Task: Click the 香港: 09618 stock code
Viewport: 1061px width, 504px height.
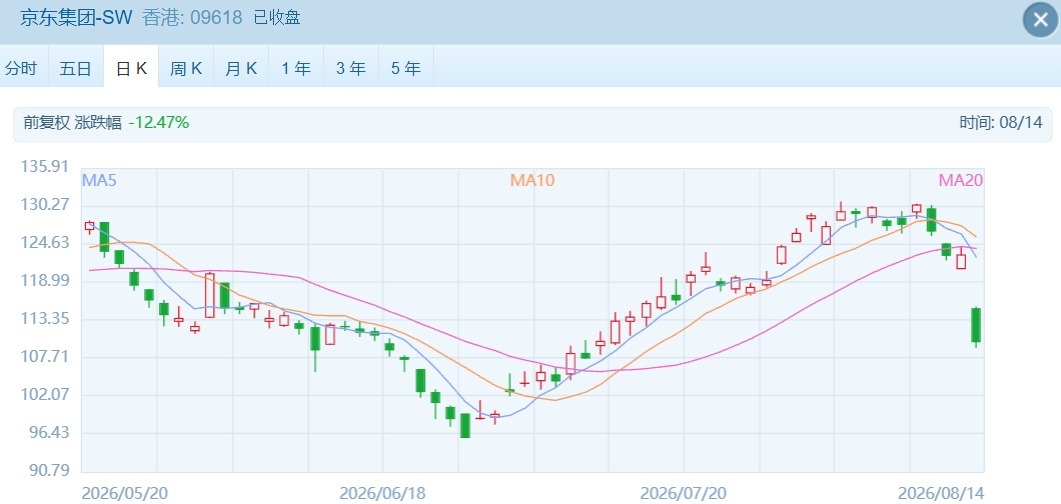Action: (192, 18)
